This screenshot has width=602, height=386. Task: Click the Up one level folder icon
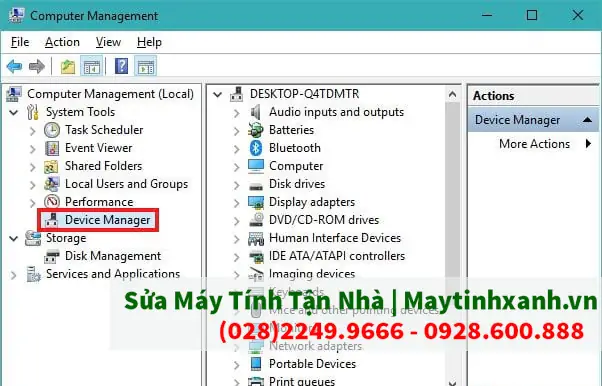(68, 67)
